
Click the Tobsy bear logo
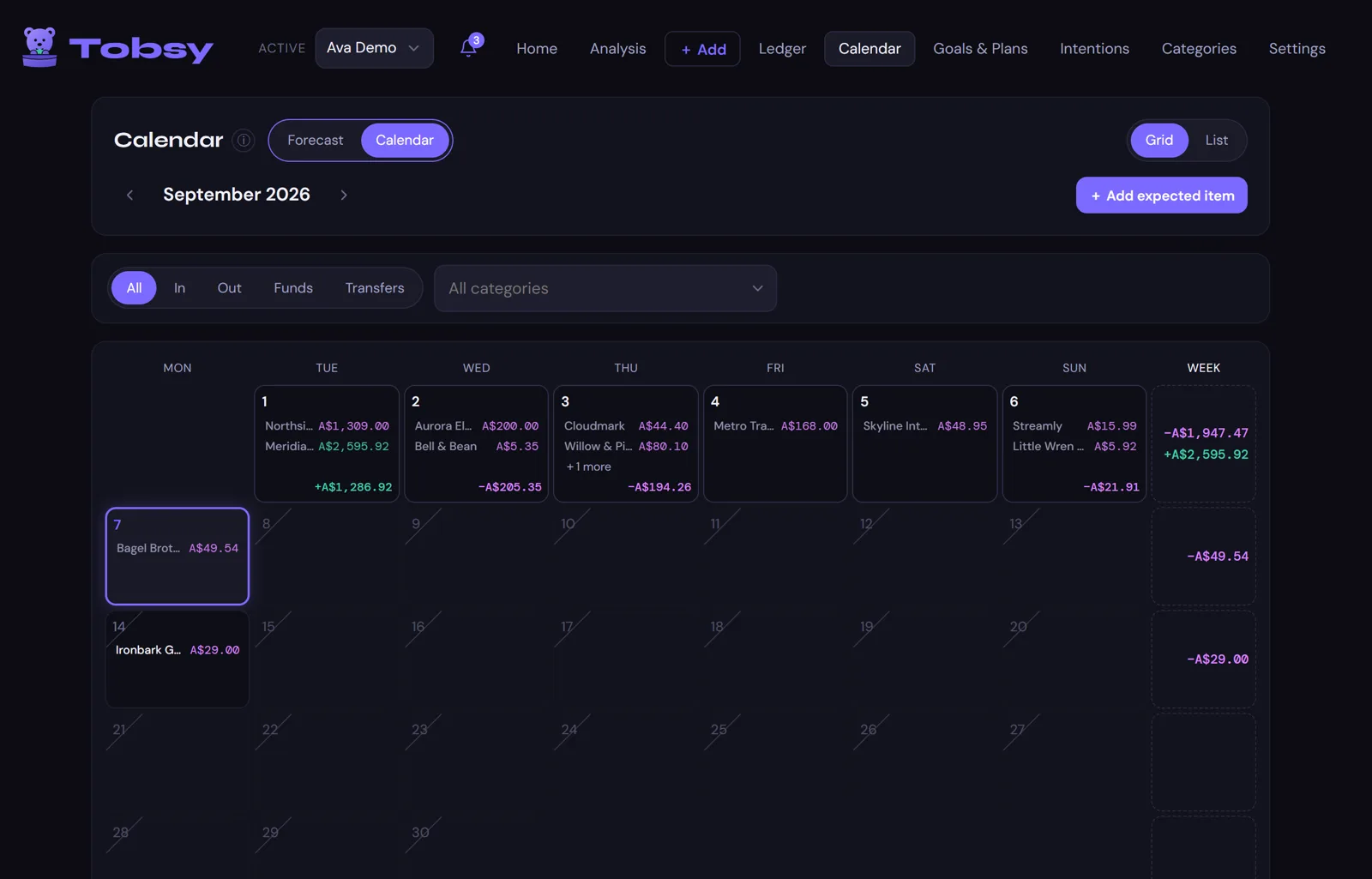coord(39,47)
